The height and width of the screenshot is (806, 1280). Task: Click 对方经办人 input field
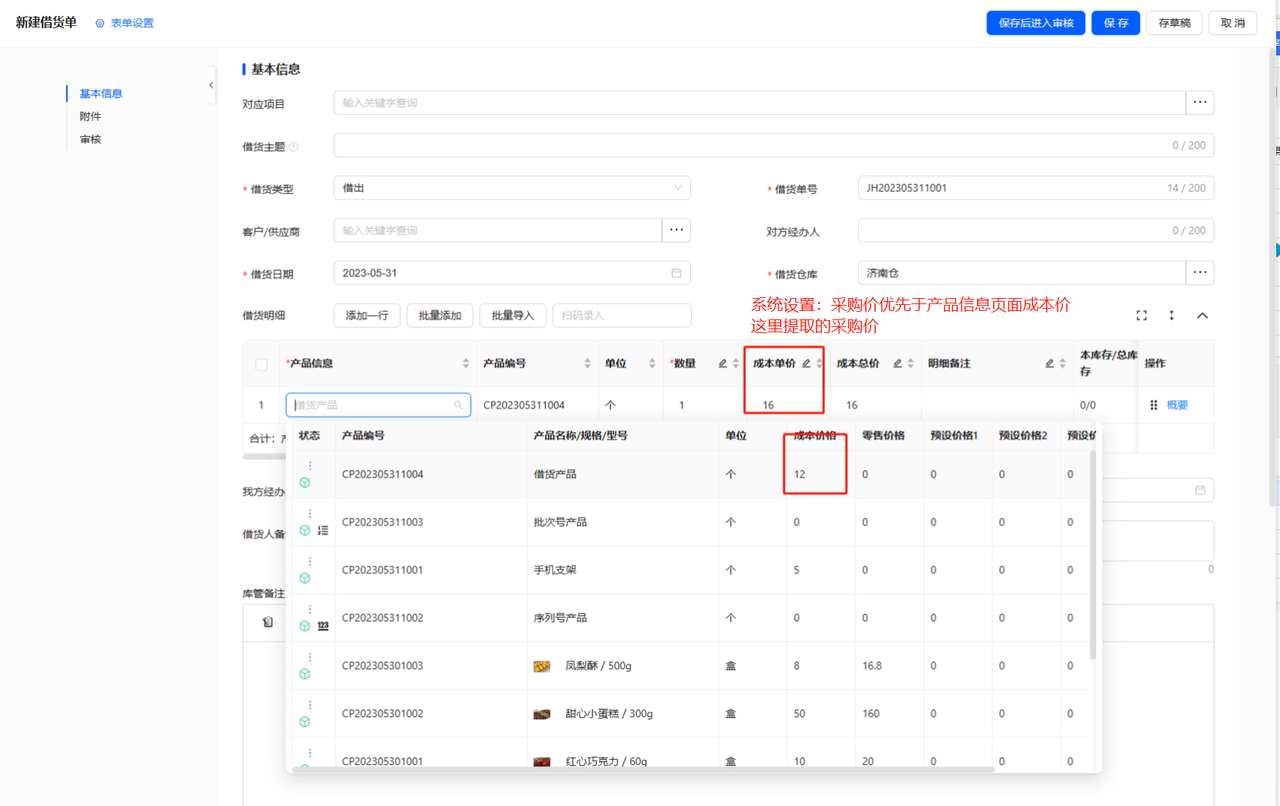[x=1036, y=231]
